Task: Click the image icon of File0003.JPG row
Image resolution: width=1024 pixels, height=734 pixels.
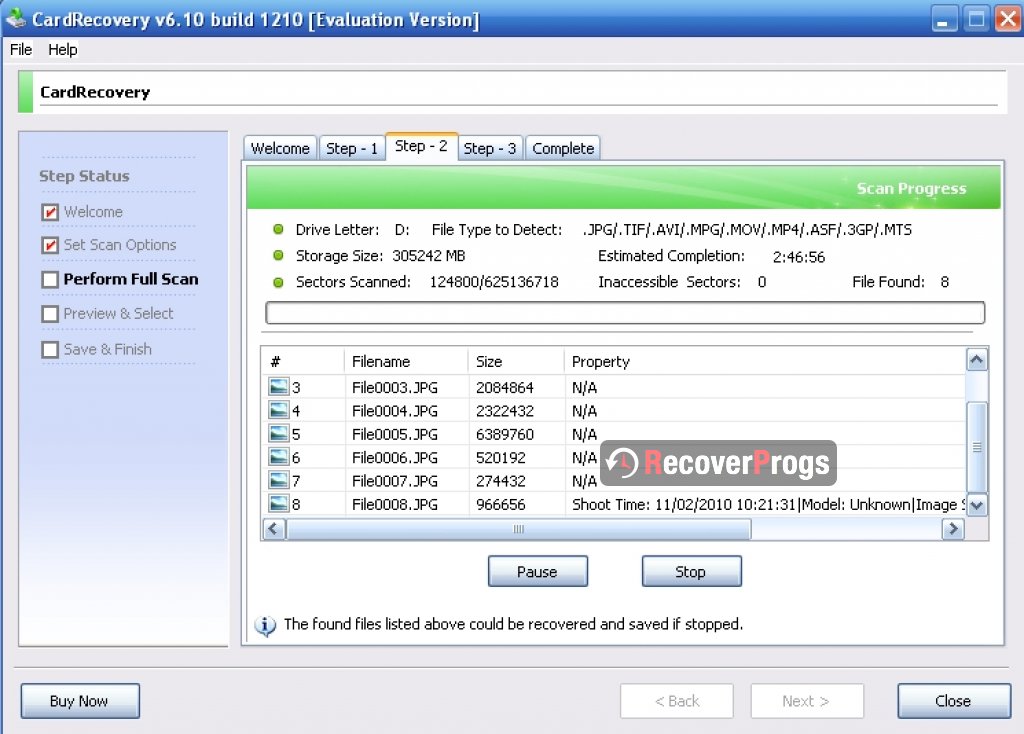Action: pyautogui.click(x=278, y=387)
